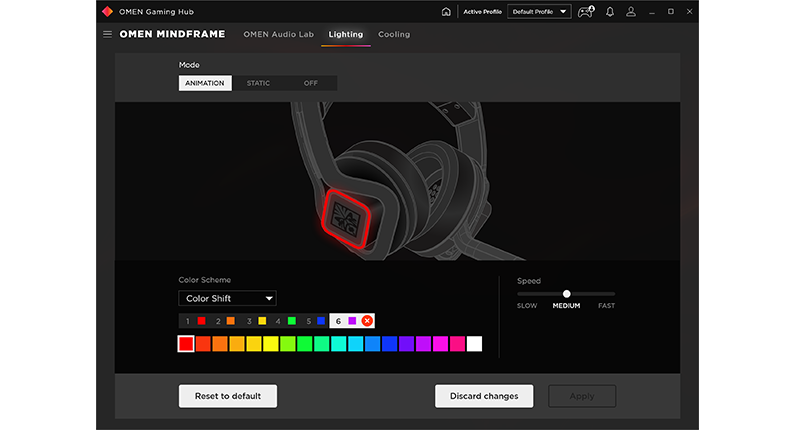The image size is (795, 430).
Task: Pick the hot pink palette swatch
Action: (x=457, y=344)
